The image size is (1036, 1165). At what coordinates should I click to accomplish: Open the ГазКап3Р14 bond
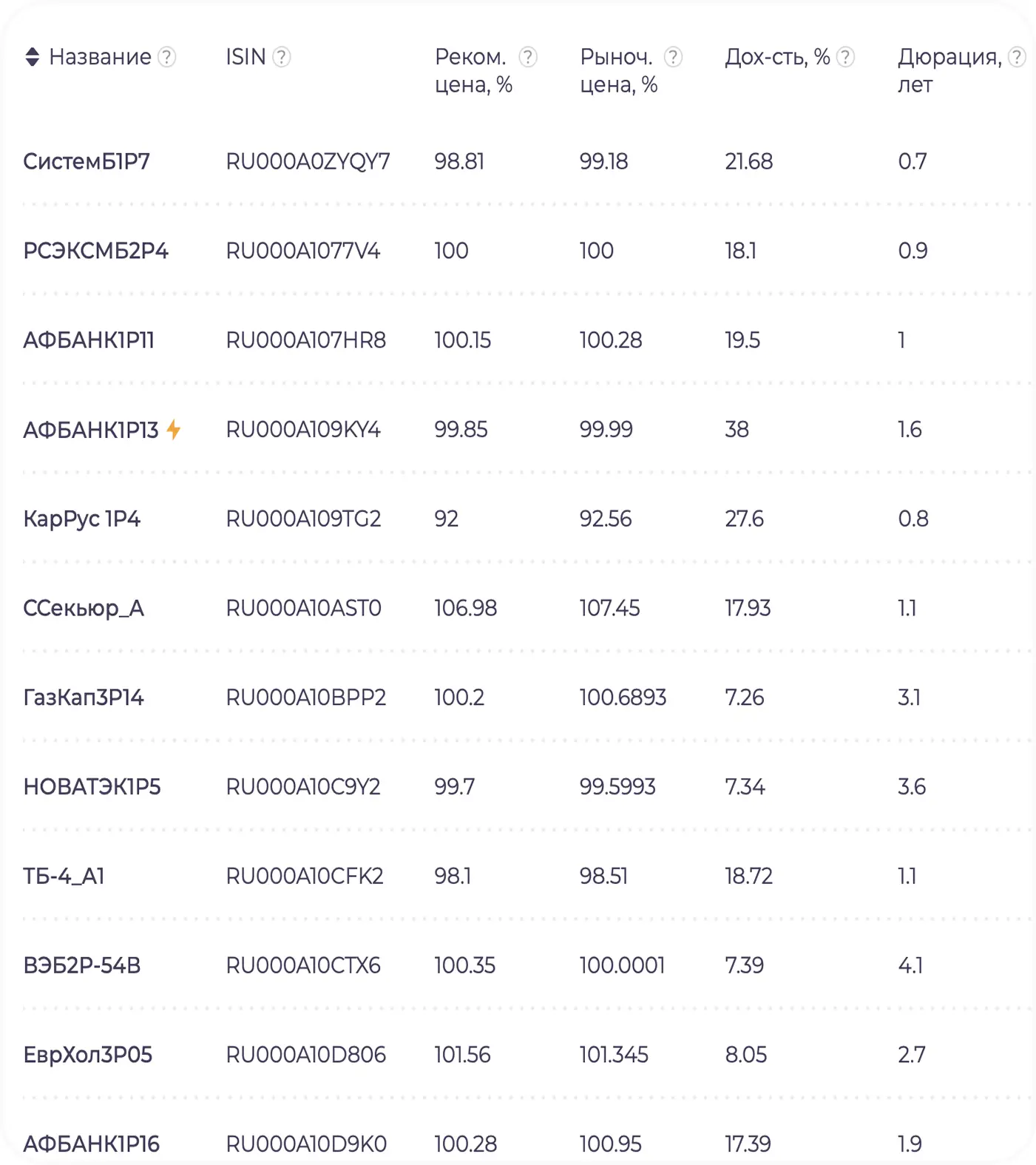(x=84, y=698)
